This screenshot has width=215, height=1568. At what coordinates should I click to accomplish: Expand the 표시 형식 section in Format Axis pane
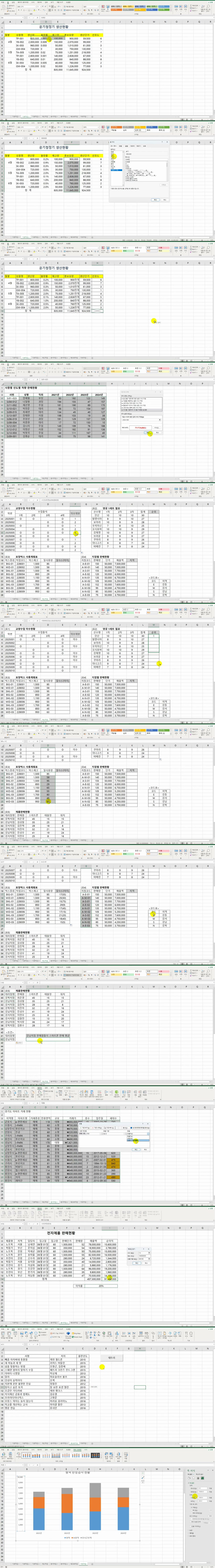click(192, 1536)
